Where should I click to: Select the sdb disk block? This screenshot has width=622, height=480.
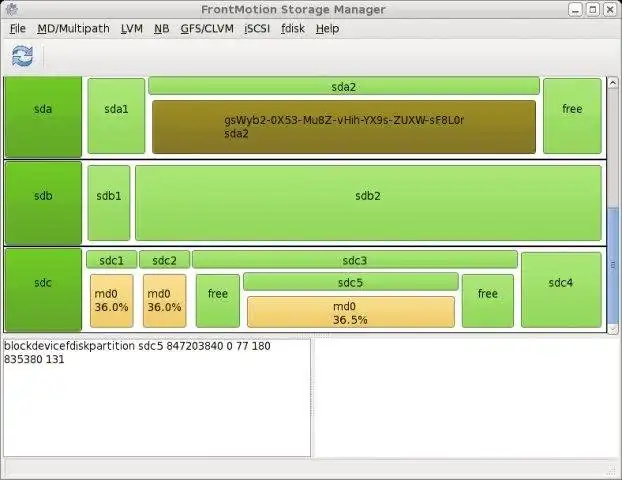[x=43, y=203]
